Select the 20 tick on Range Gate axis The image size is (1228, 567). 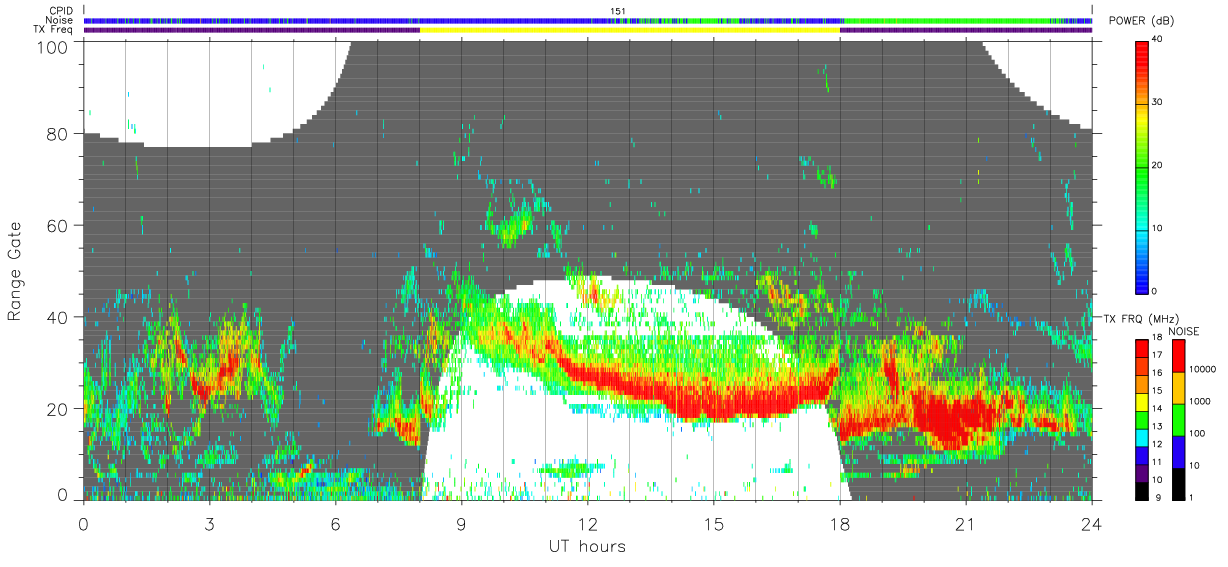(58, 409)
